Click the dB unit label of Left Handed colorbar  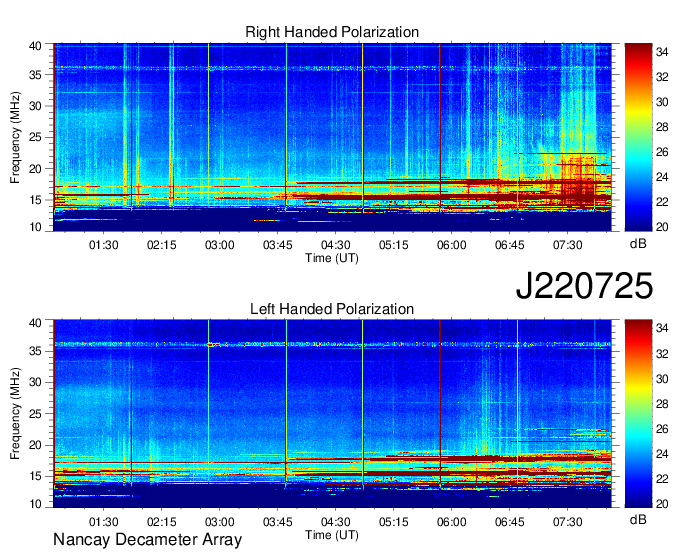(x=638, y=520)
